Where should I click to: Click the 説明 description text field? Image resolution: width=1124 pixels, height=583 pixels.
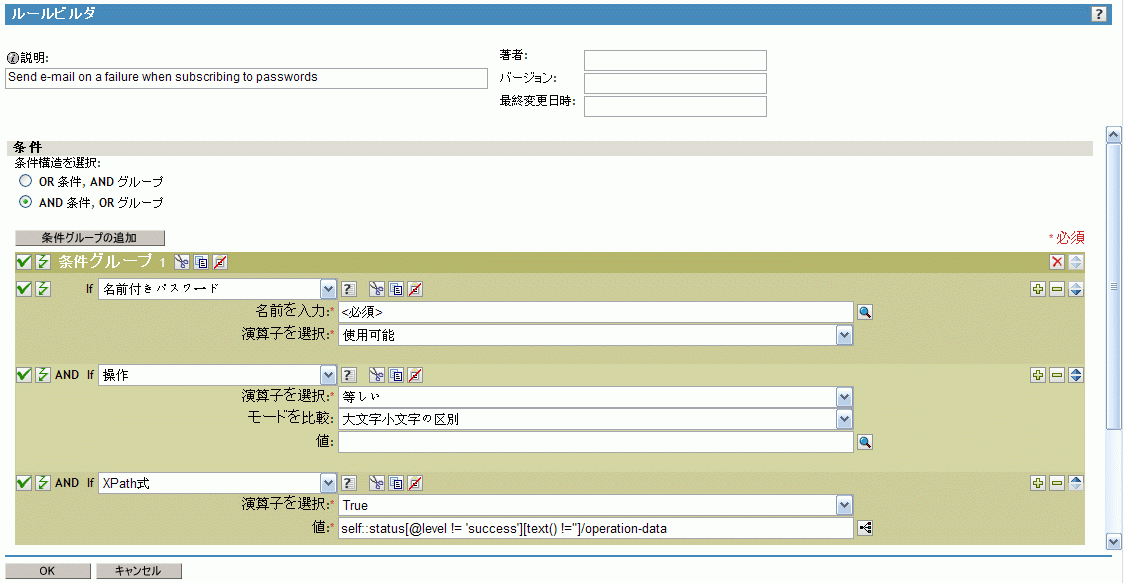246,78
